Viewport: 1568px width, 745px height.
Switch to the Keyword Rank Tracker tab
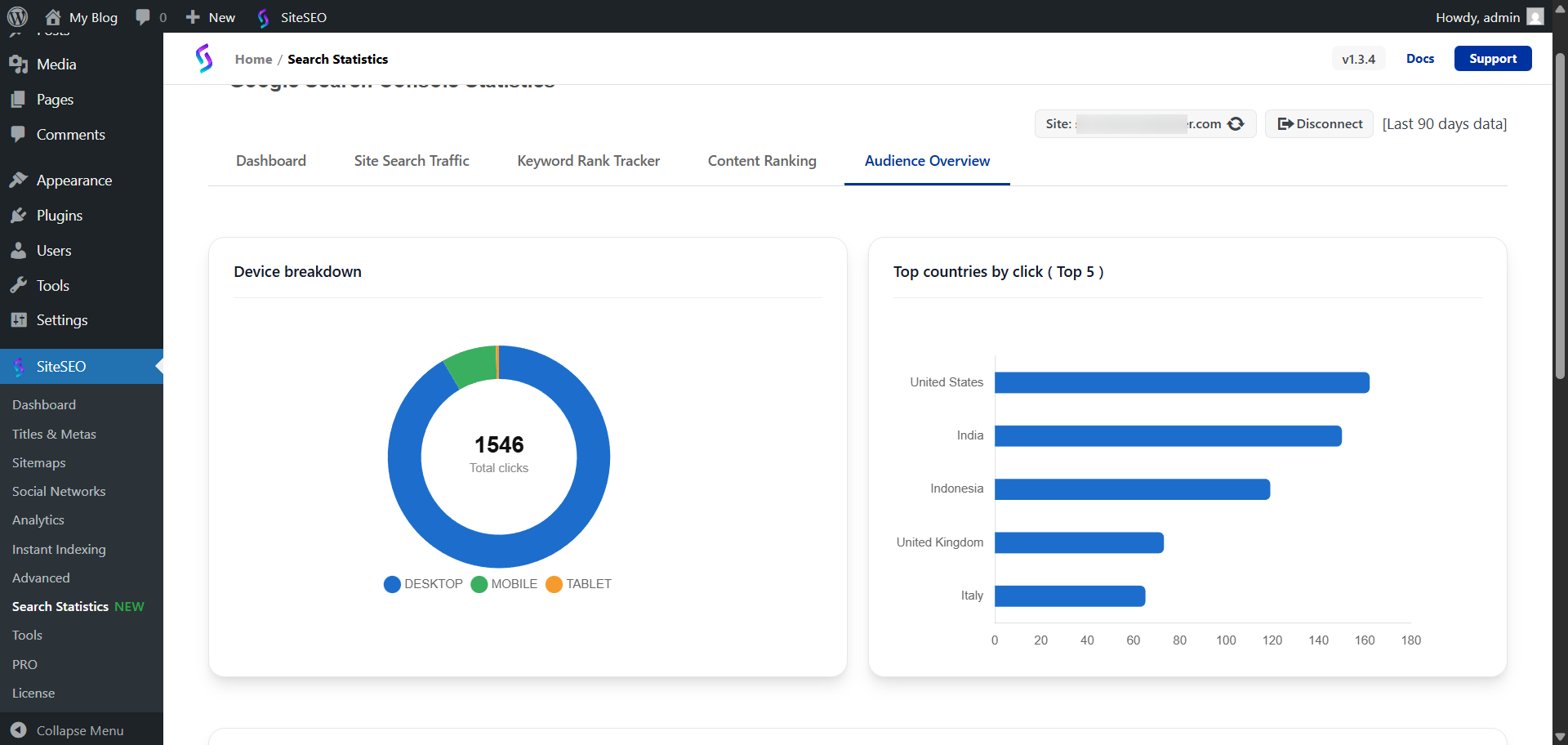(587, 161)
